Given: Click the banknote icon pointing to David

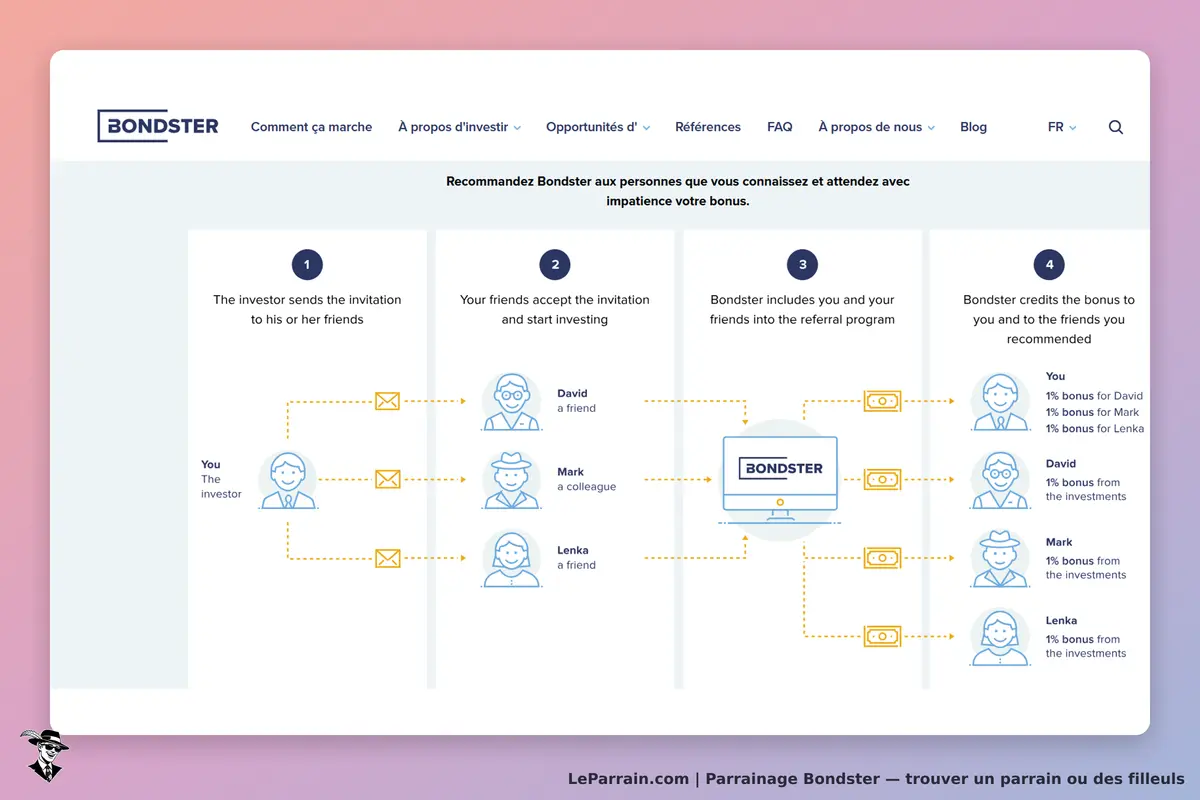Looking at the screenshot, I should [x=883, y=479].
